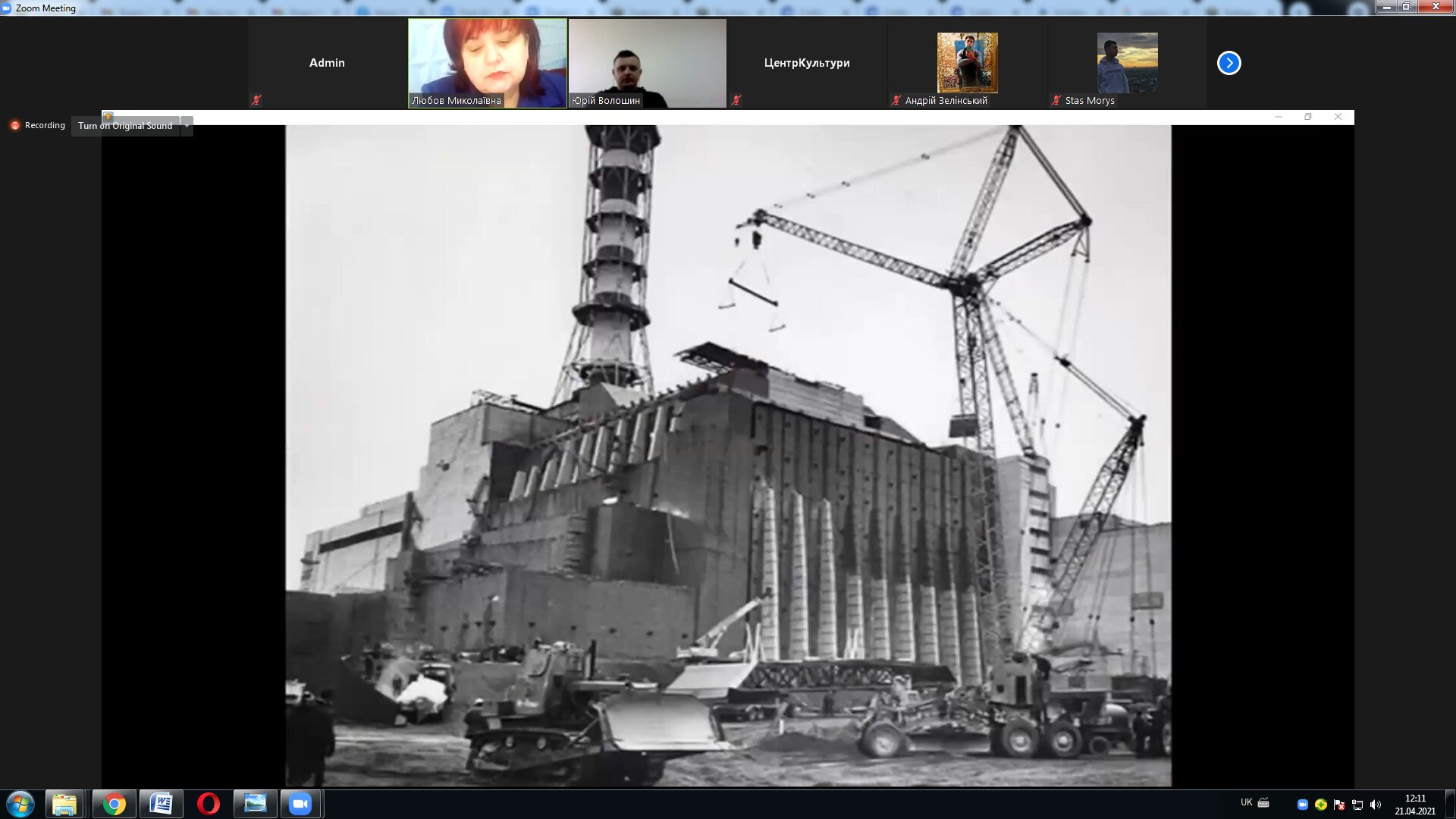Click ЦентрКультури participant tile

806,63
